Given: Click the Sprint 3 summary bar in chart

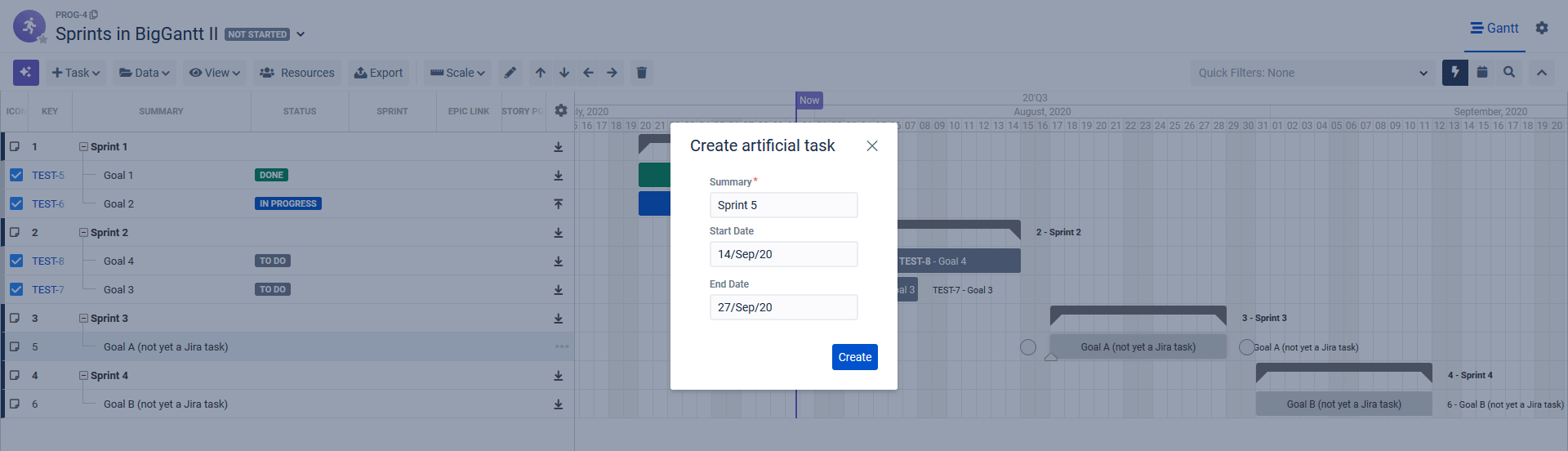Looking at the screenshot, I should tap(1138, 315).
